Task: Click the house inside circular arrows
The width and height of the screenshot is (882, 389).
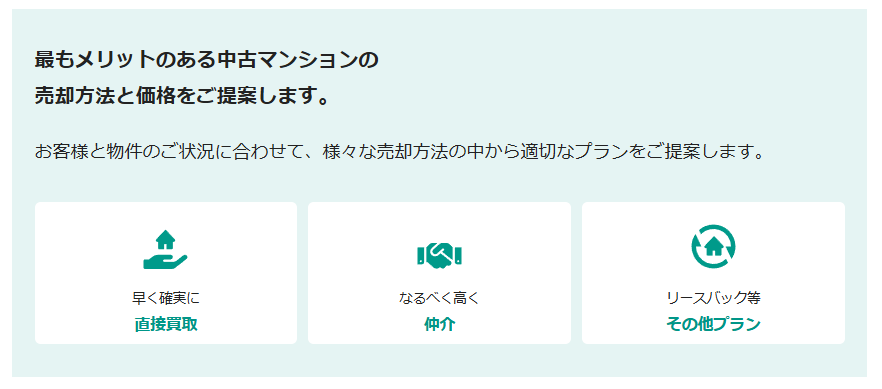Action: coord(713,247)
